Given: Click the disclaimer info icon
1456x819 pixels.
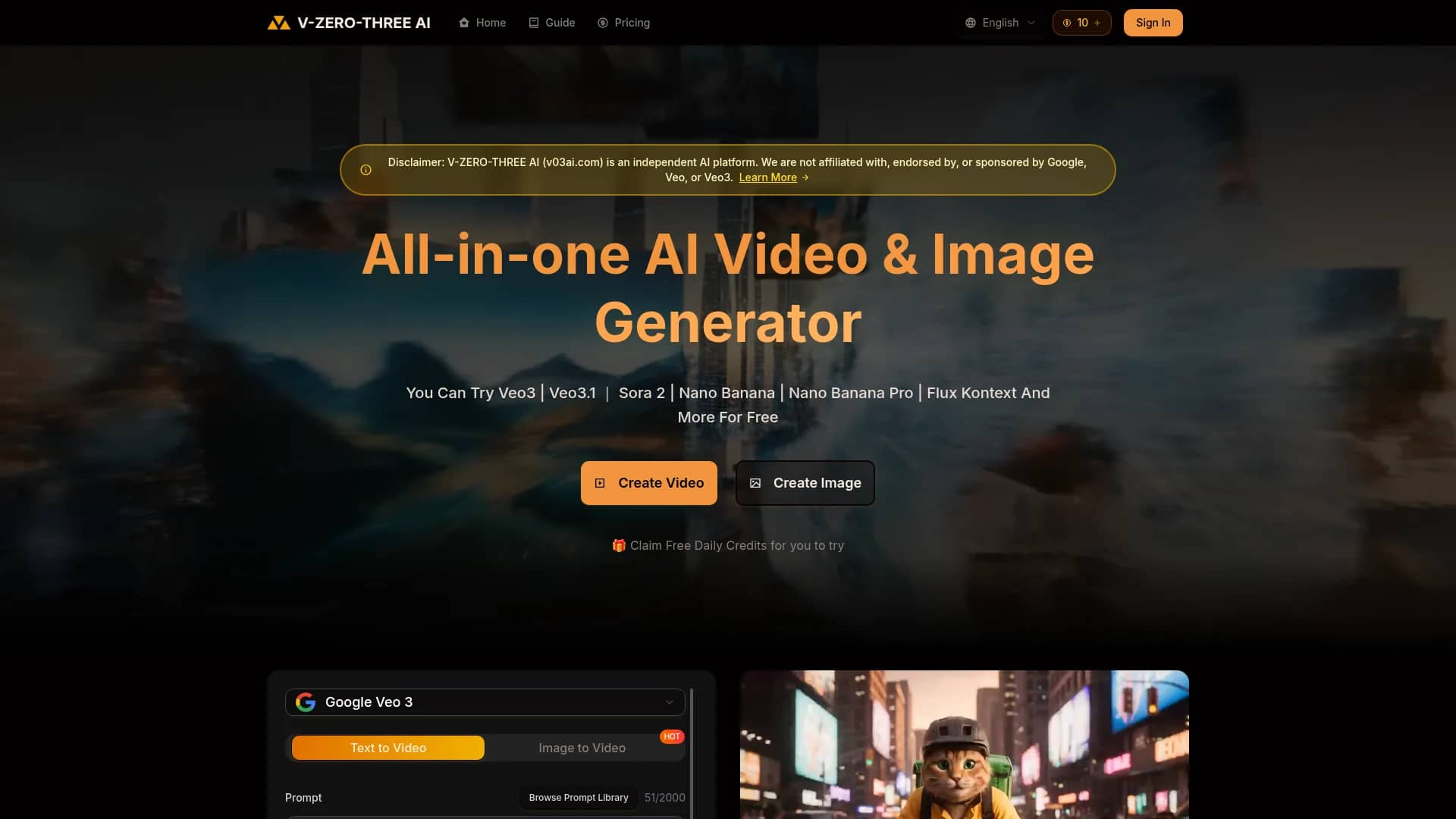Looking at the screenshot, I should click(366, 170).
